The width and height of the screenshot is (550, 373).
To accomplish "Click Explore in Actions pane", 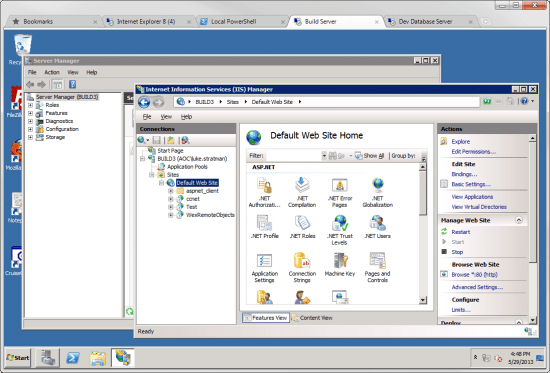I will pyautogui.click(x=461, y=141).
